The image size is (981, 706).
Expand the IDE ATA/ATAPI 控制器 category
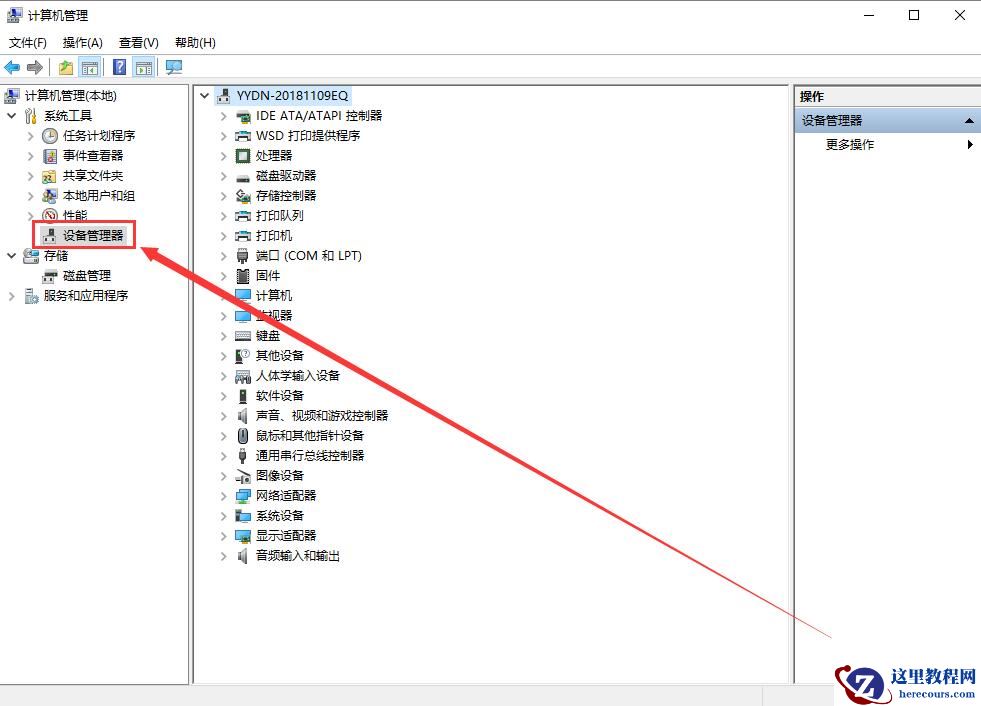(223, 116)
